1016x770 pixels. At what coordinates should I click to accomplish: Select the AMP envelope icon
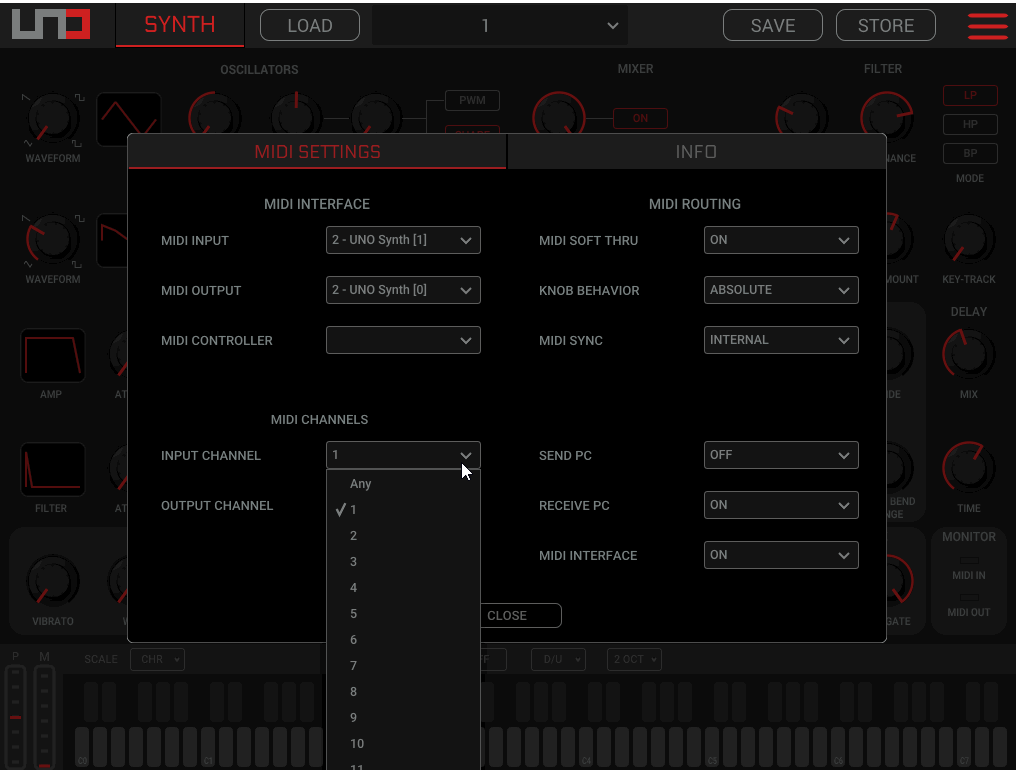(x=52, y=355)
